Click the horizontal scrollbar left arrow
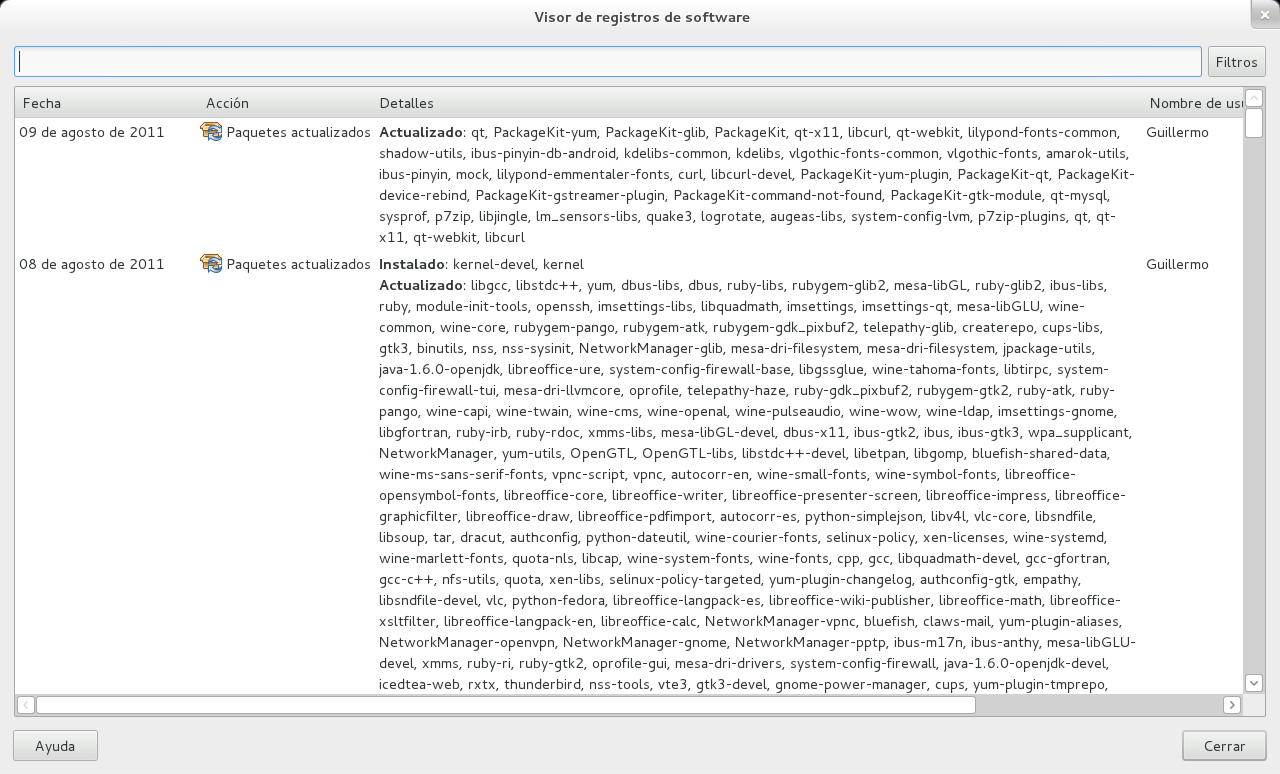The image size is (1280, 774). (25, 705)
